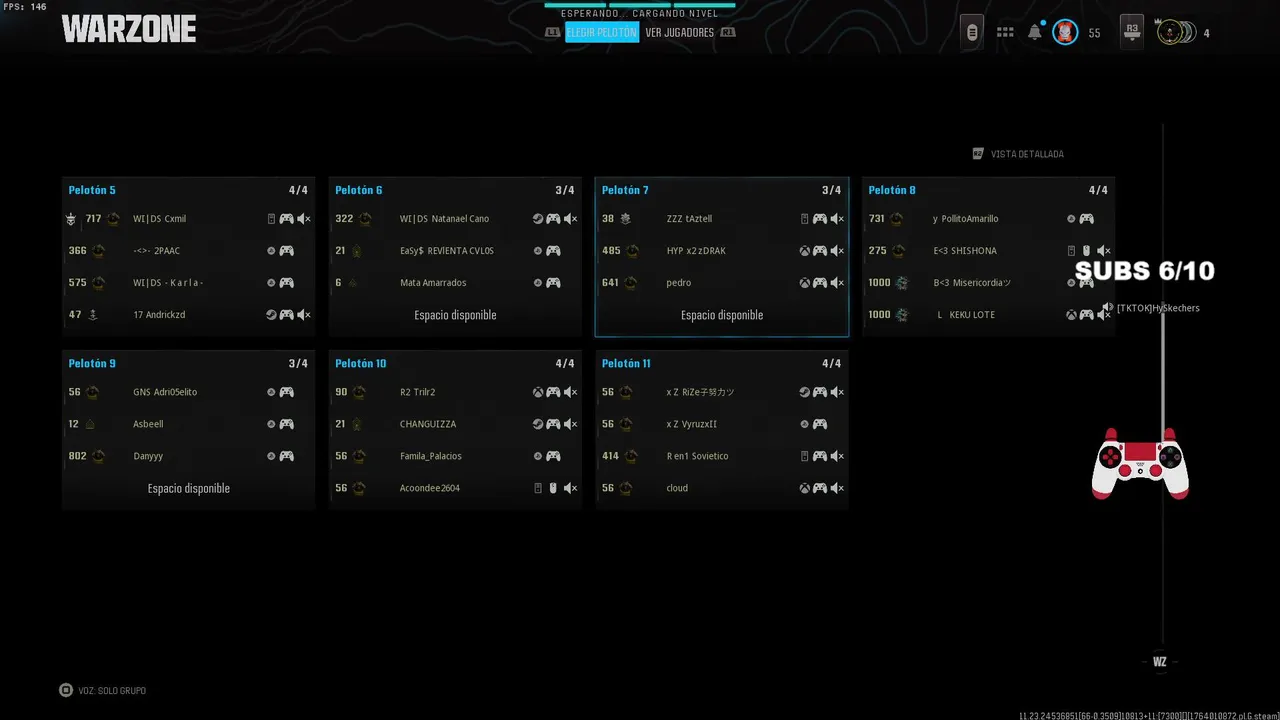Screen dimensions: 1280x720
Task: Click controller icon for Mata Amarrados
Action: [x=553, y=283]
